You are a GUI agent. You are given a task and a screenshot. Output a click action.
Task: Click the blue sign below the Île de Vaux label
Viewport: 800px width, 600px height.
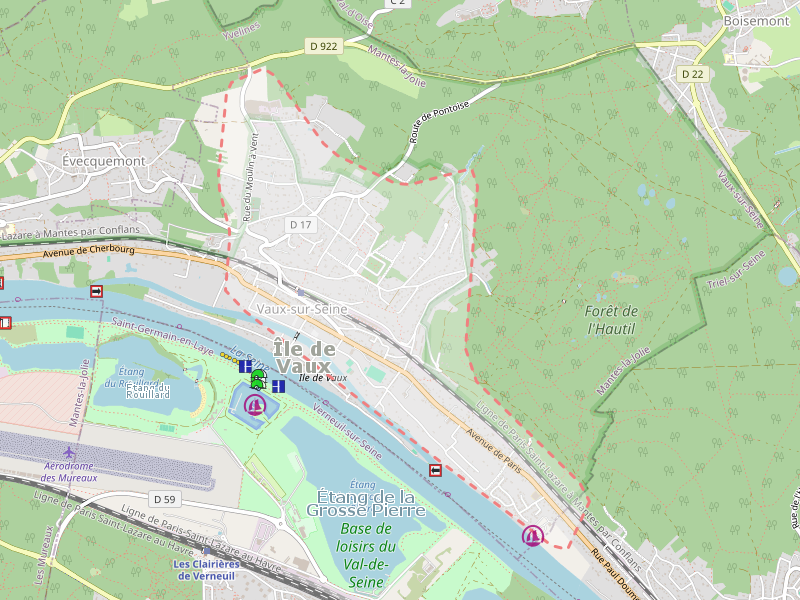279,387
